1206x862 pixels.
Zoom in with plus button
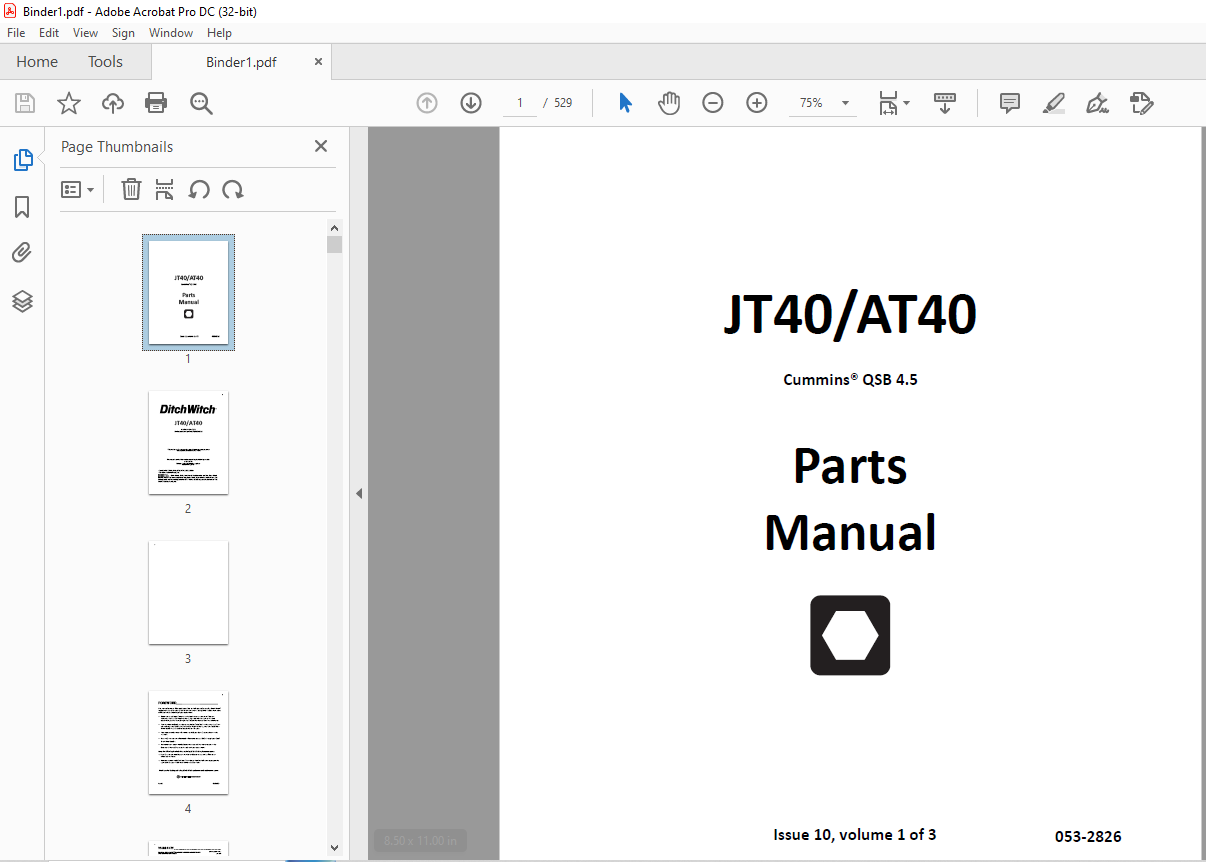pyautogui.click(x=757, y=103)
